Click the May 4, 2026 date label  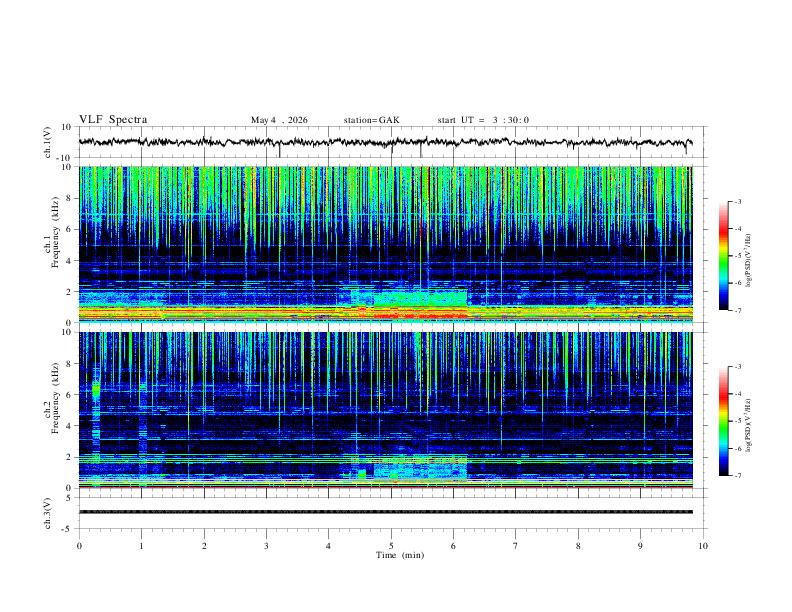click(x=279, y=120)
